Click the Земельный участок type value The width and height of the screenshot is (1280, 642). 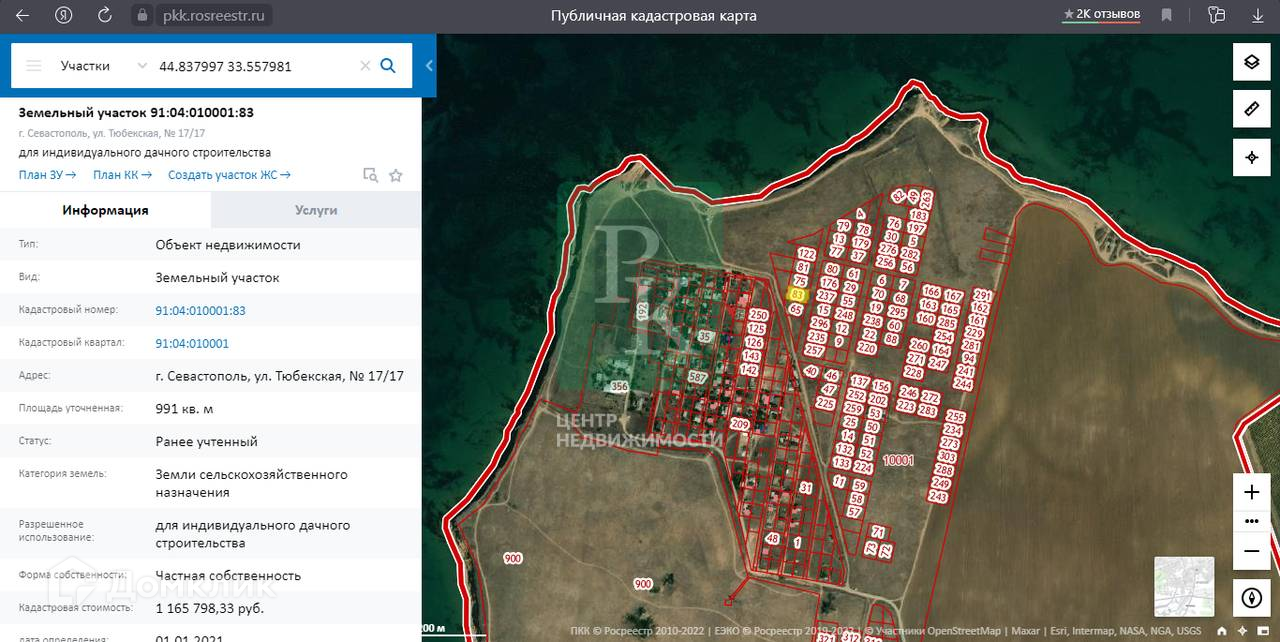217,278
